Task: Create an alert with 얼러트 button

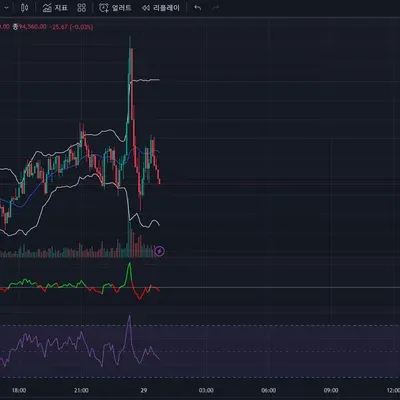Action: [115, 8]
